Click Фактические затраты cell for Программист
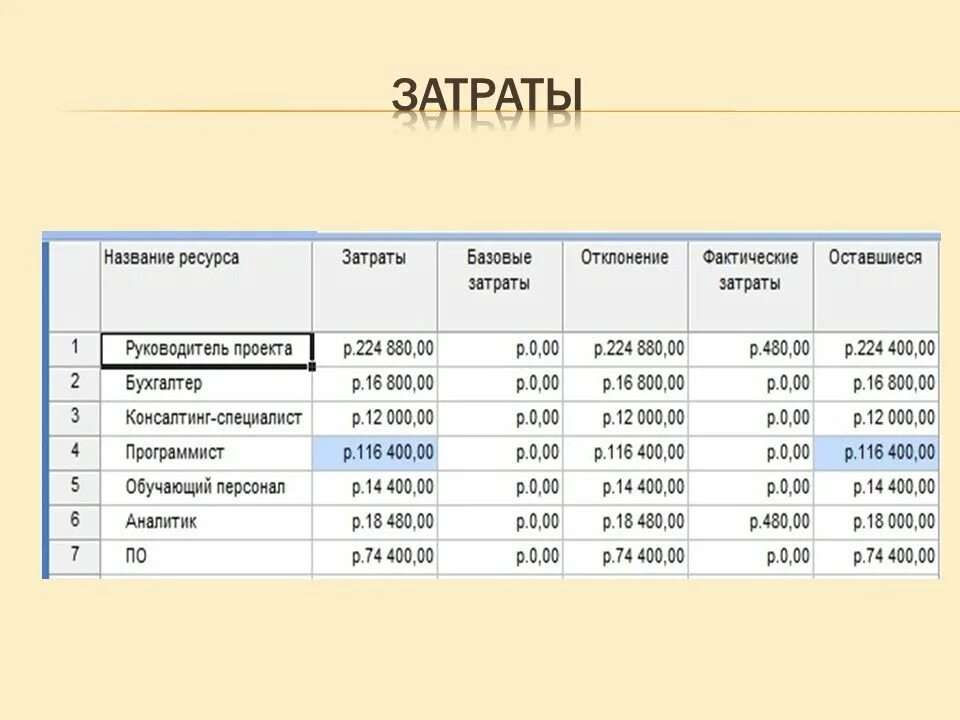This screenshot has height=720, width=960. pos(751,453)
